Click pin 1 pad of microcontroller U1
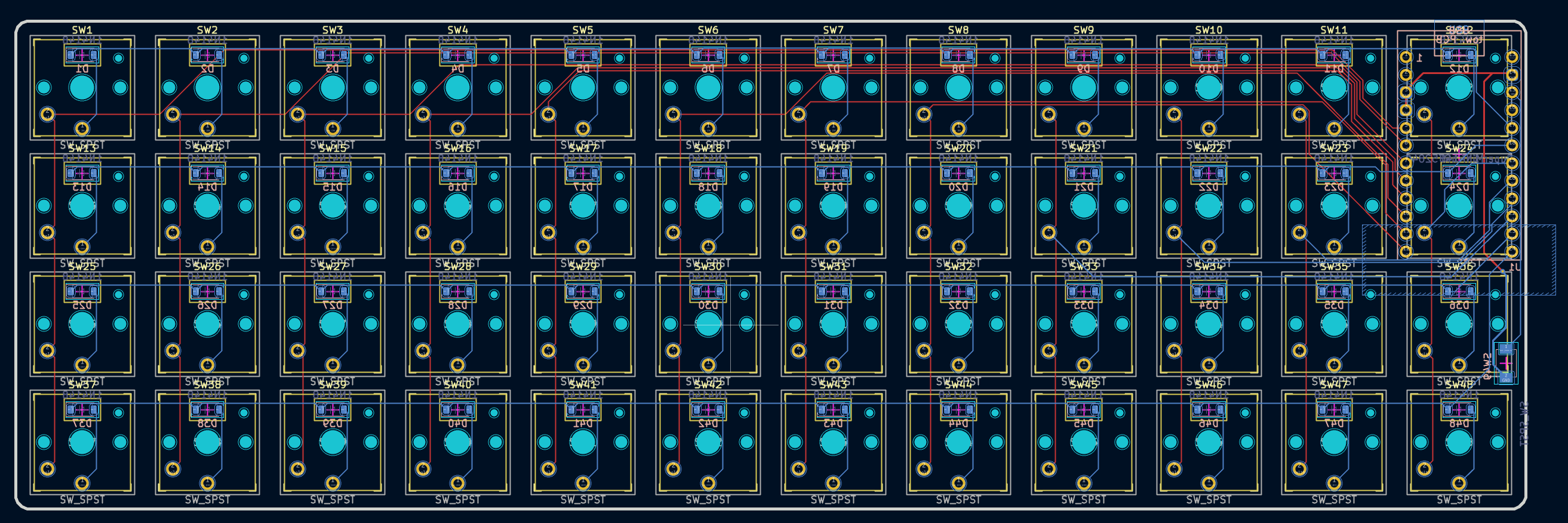This screenshot has height=523, width=1568. point(1406,57)
